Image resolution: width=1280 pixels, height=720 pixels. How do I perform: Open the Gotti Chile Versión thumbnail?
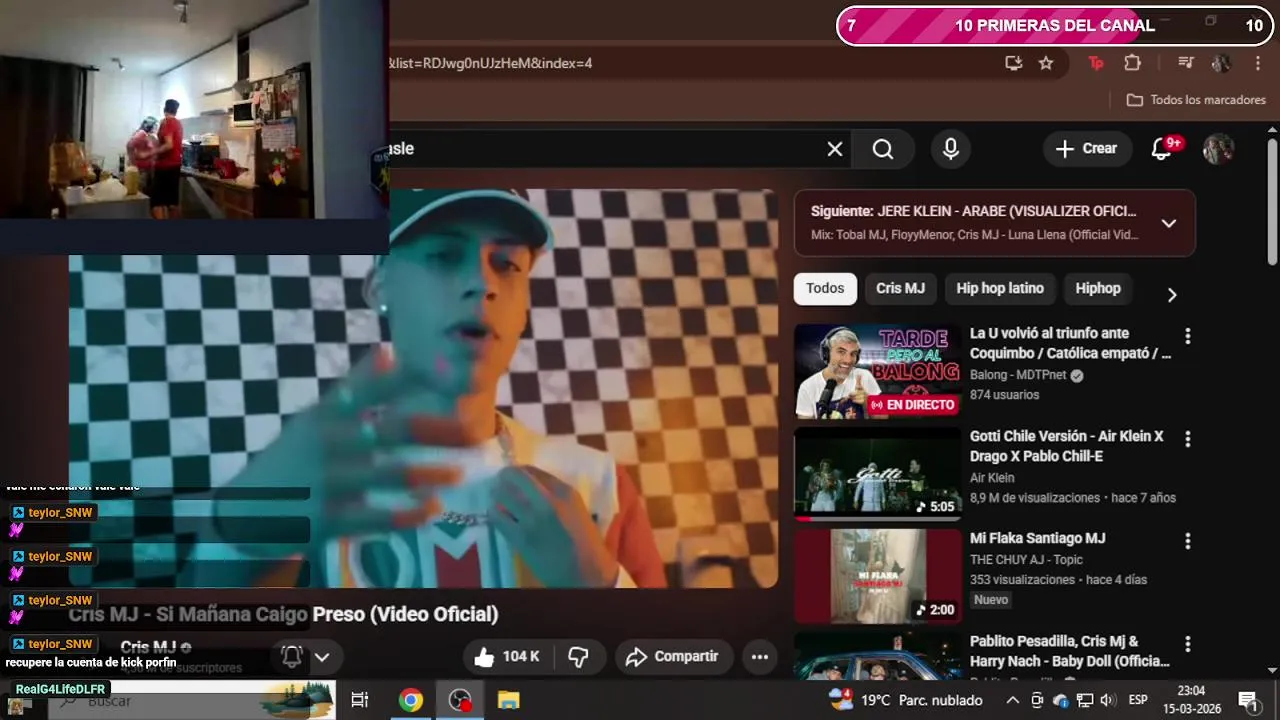tap(878, 475)
